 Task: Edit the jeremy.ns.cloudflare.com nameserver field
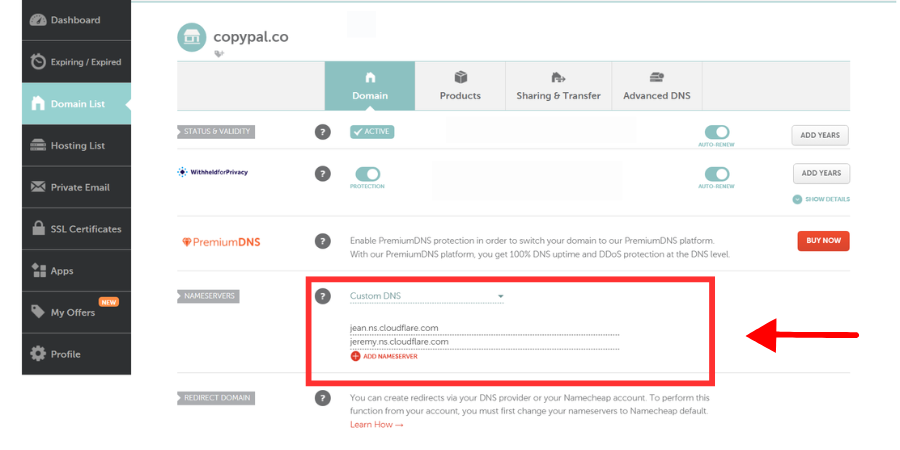point(484,342)
